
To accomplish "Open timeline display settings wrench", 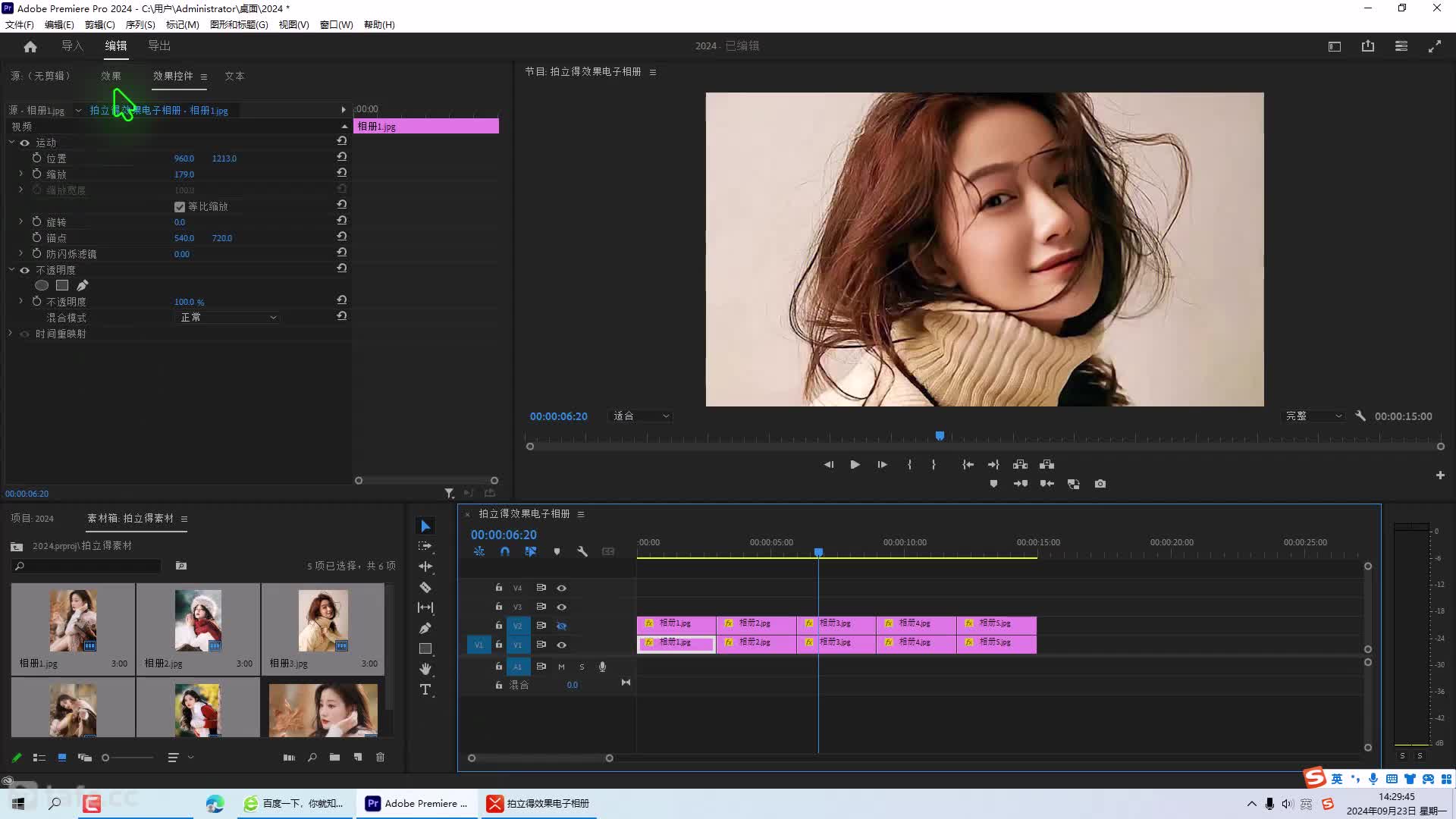I will (582, 552).
